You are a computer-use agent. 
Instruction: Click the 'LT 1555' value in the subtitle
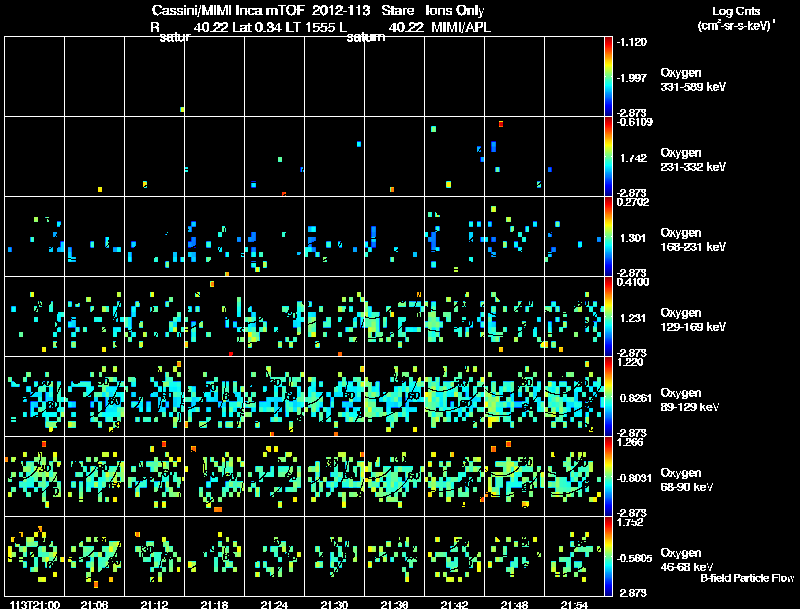310,27
